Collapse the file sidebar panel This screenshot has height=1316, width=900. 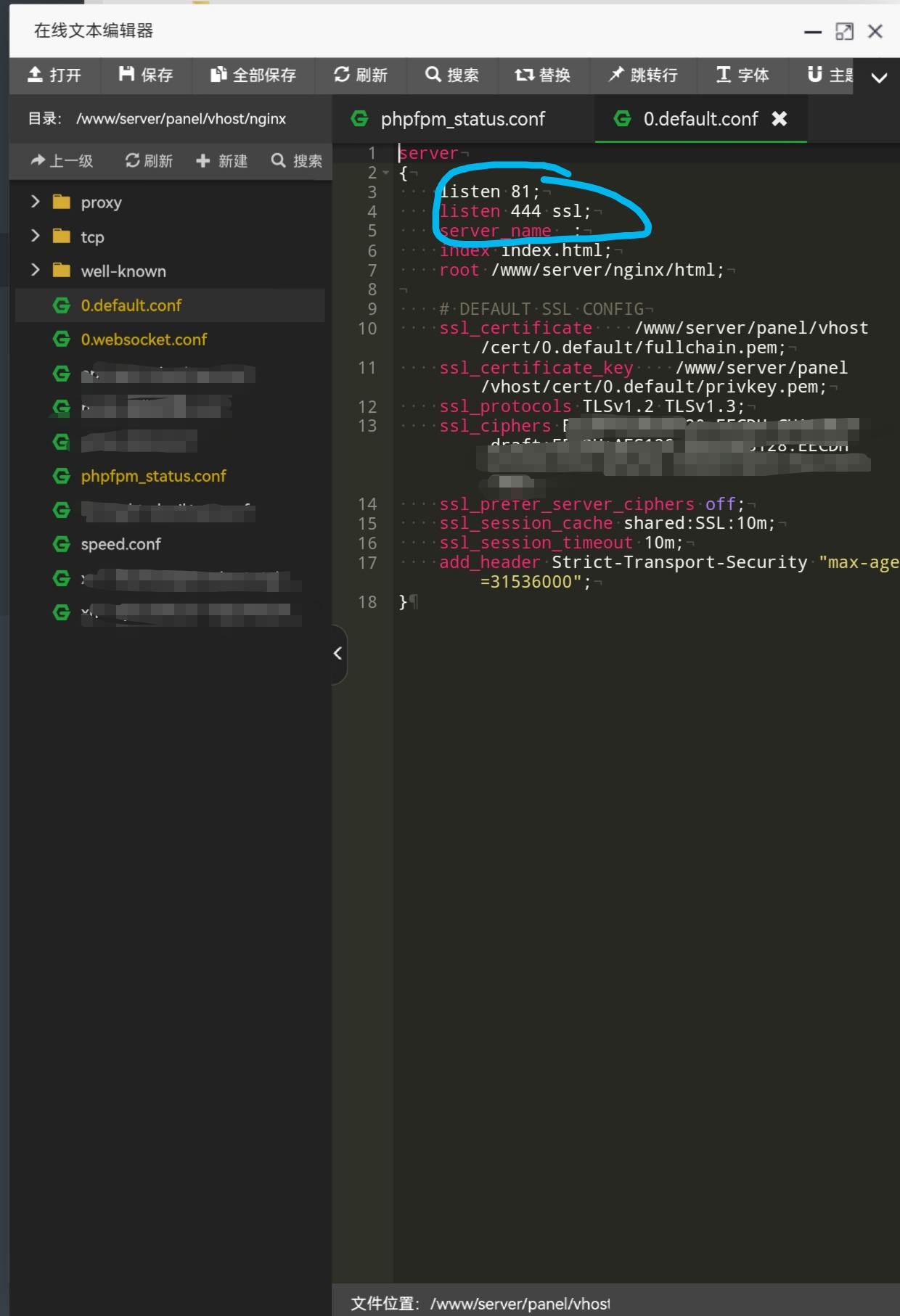[x=338, y=654]
